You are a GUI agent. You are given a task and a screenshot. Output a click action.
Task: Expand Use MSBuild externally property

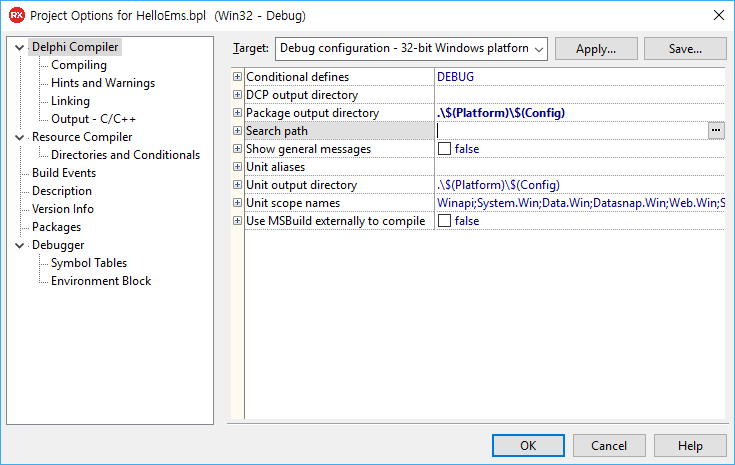pyautogui.click(x=238, y=221)
